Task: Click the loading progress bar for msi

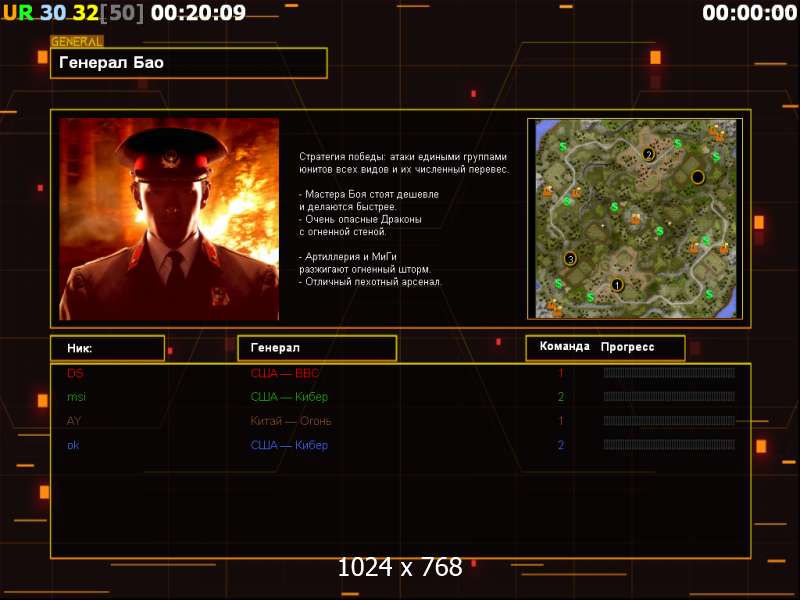Action: click(669, 396)
